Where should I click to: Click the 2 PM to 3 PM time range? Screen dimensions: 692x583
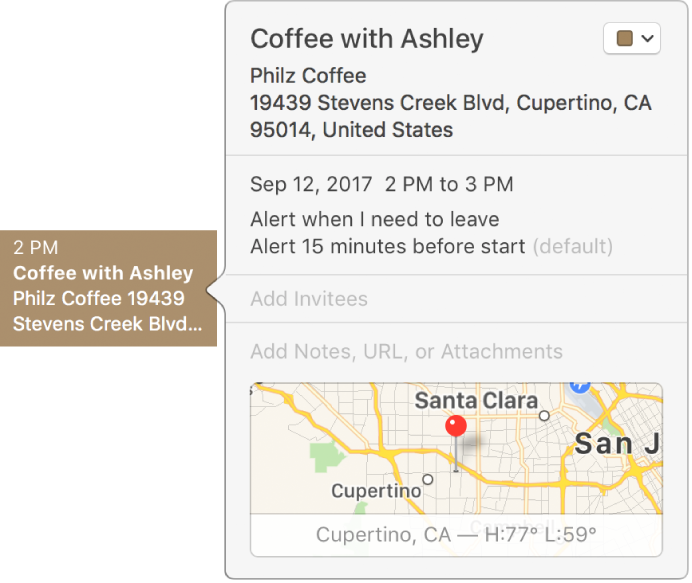[449, 184]
